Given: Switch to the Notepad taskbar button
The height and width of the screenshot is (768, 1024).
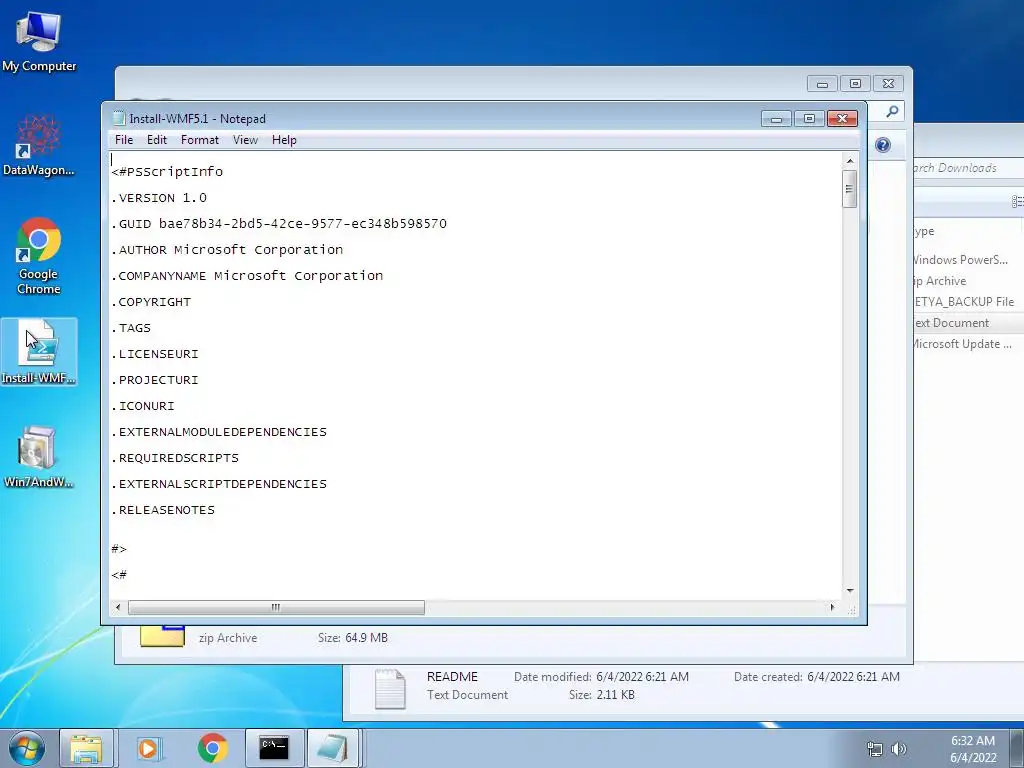Looking at the screenshot, I should (333, 748).
